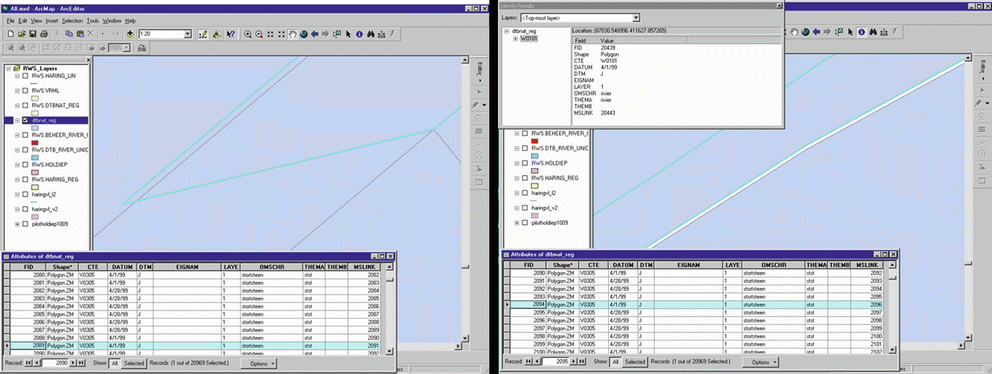Save the map document
The height and width of the screenshot is (374, 992).
(x=32, y=34)
